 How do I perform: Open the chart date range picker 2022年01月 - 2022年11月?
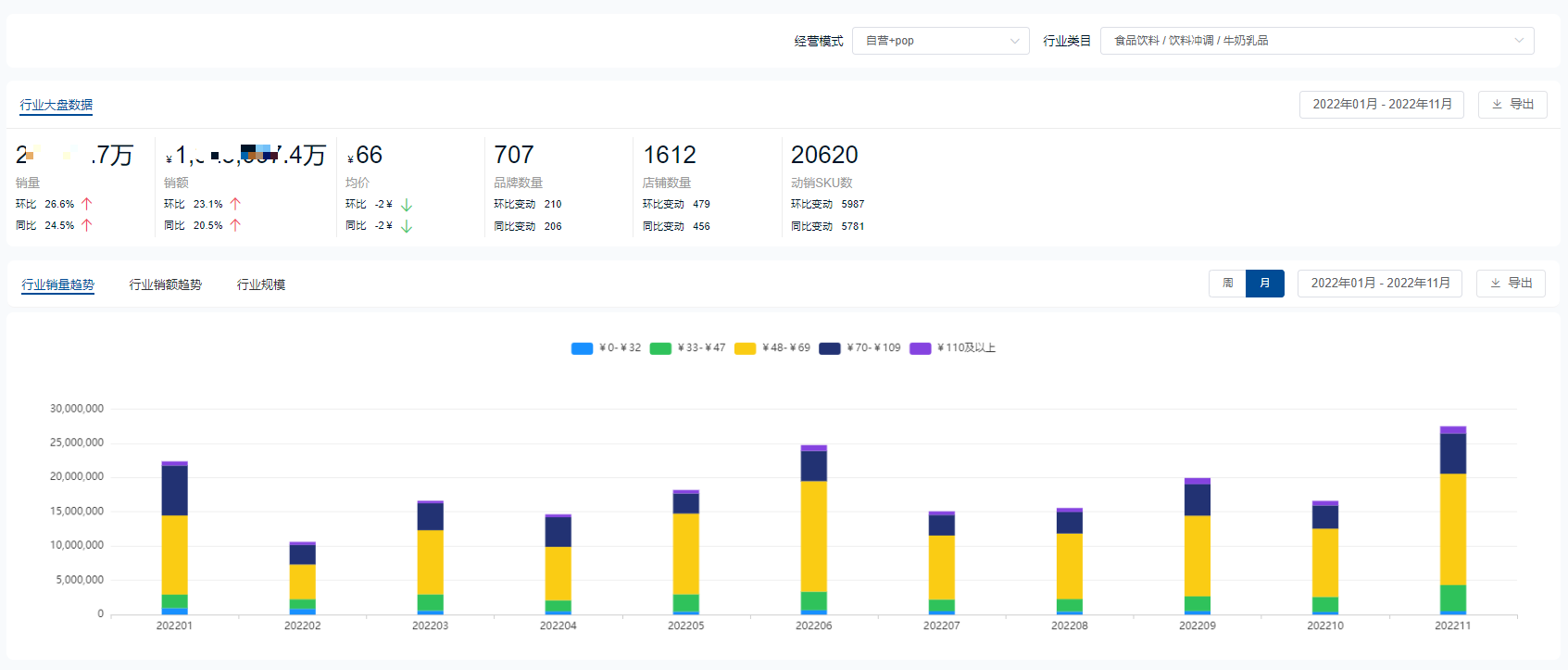pyautogui.click(x=1380, y=284)
